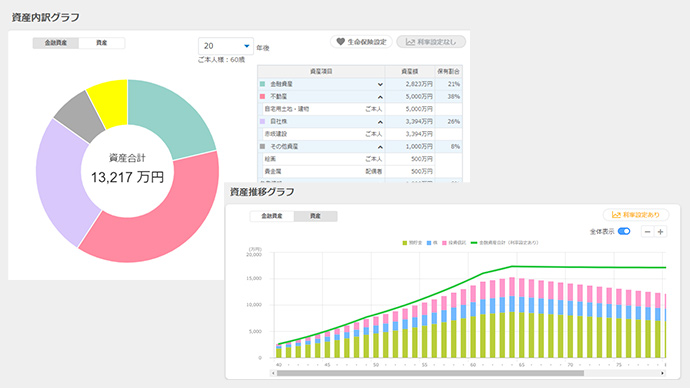Toggle 投資信託 series via its pink legend box
The height and width of the screenshot is (388, 690).
(x=444, y=243)
